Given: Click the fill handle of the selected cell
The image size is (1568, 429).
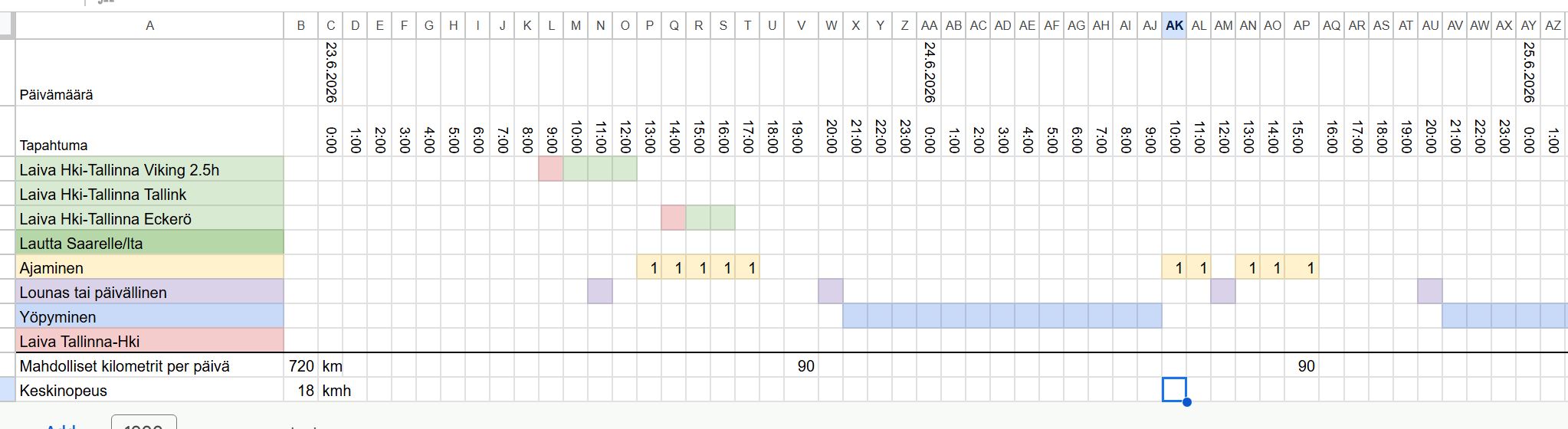Looking at the screenshot, I should click(x=1186, y=401).
